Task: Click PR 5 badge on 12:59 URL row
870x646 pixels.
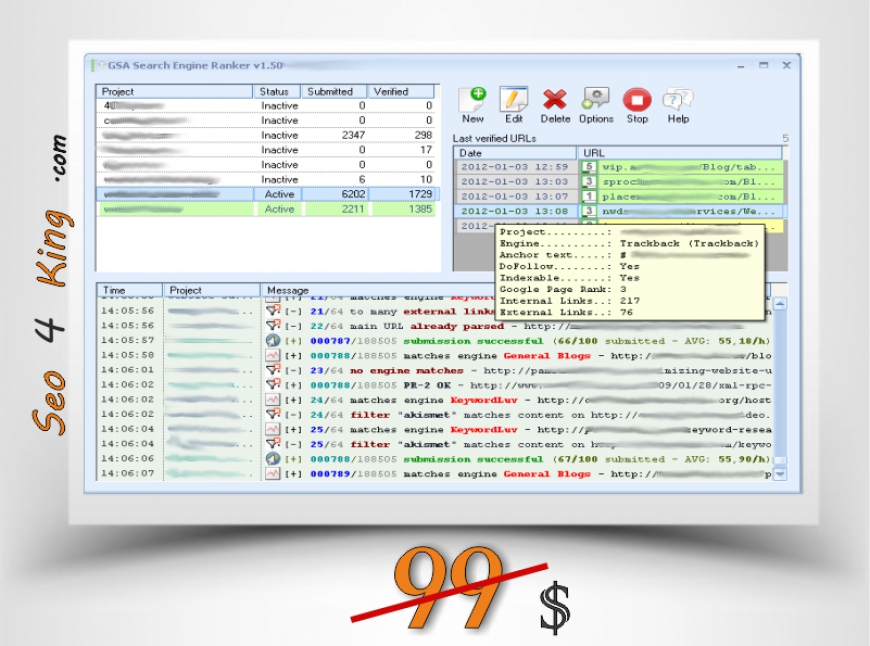Action: pyautogui.click(x=589, y=166)
